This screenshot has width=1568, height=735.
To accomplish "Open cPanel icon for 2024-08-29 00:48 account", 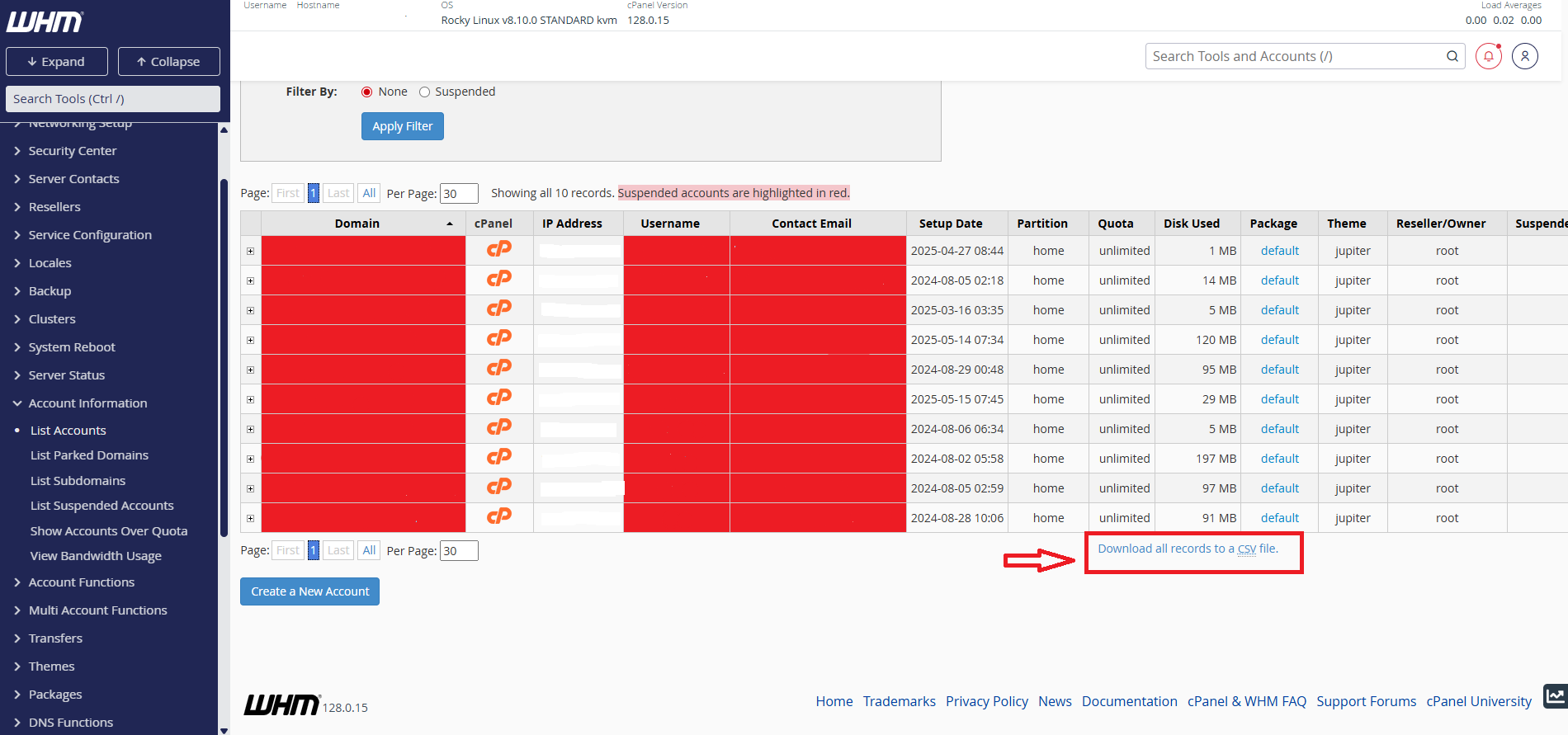I will [x=499, y=368].
